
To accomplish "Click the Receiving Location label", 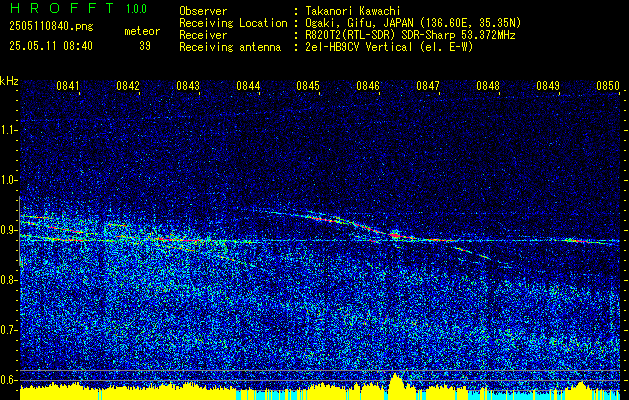I will coord(233,23).
